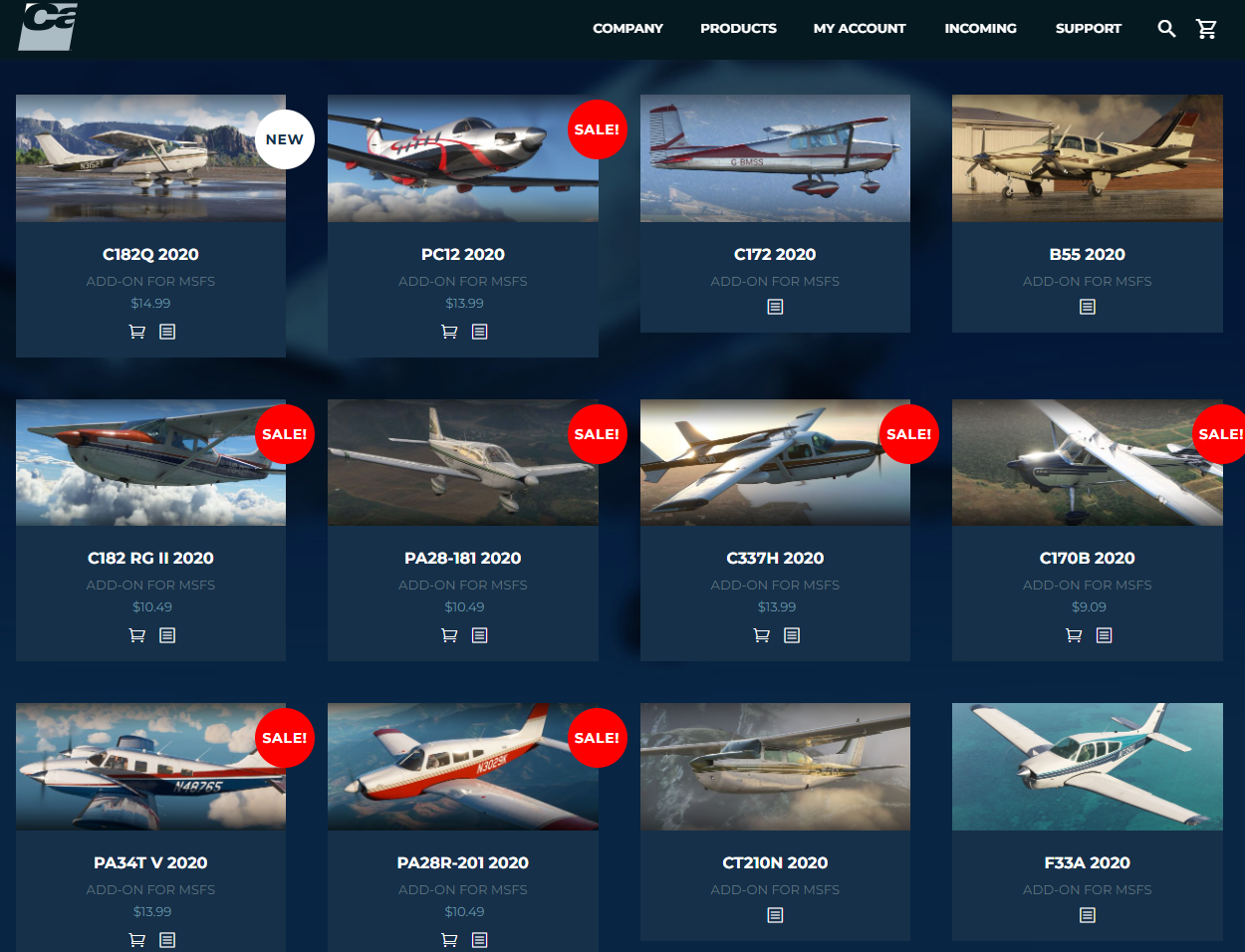Viewport: 1245px width, 952px height.
Task: Open the details icon under F33A 2020
Action: [x=1088, y=915]
